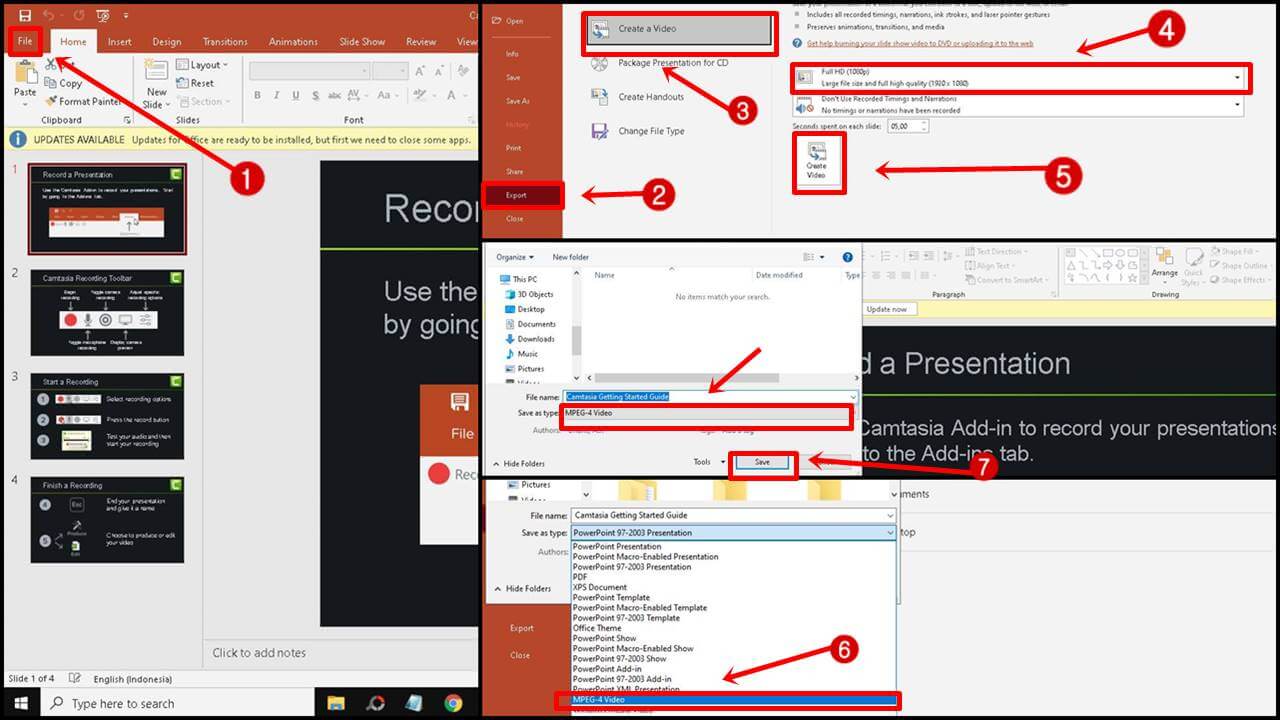Click the Save icon in Quick Access Toolbar
This screenshot has height=720, width=1280.
click(25, 15)
